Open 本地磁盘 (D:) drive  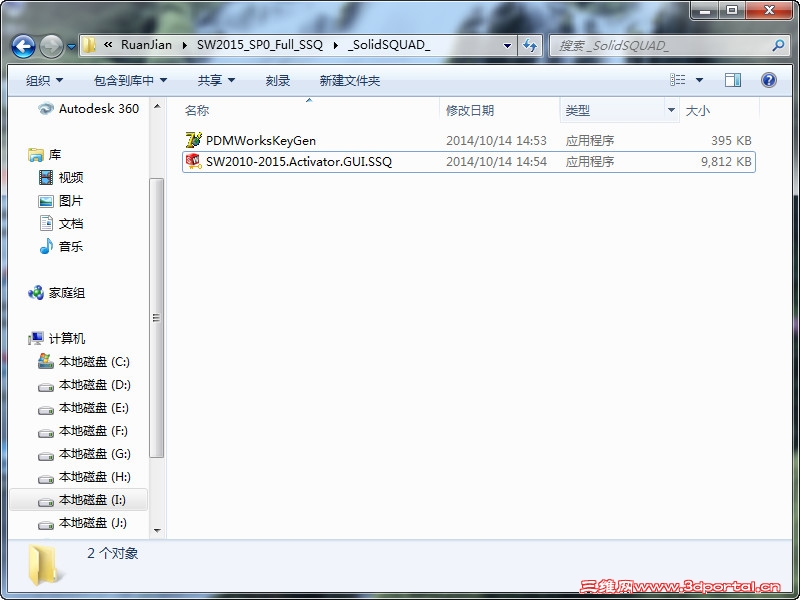click(84, 385)
